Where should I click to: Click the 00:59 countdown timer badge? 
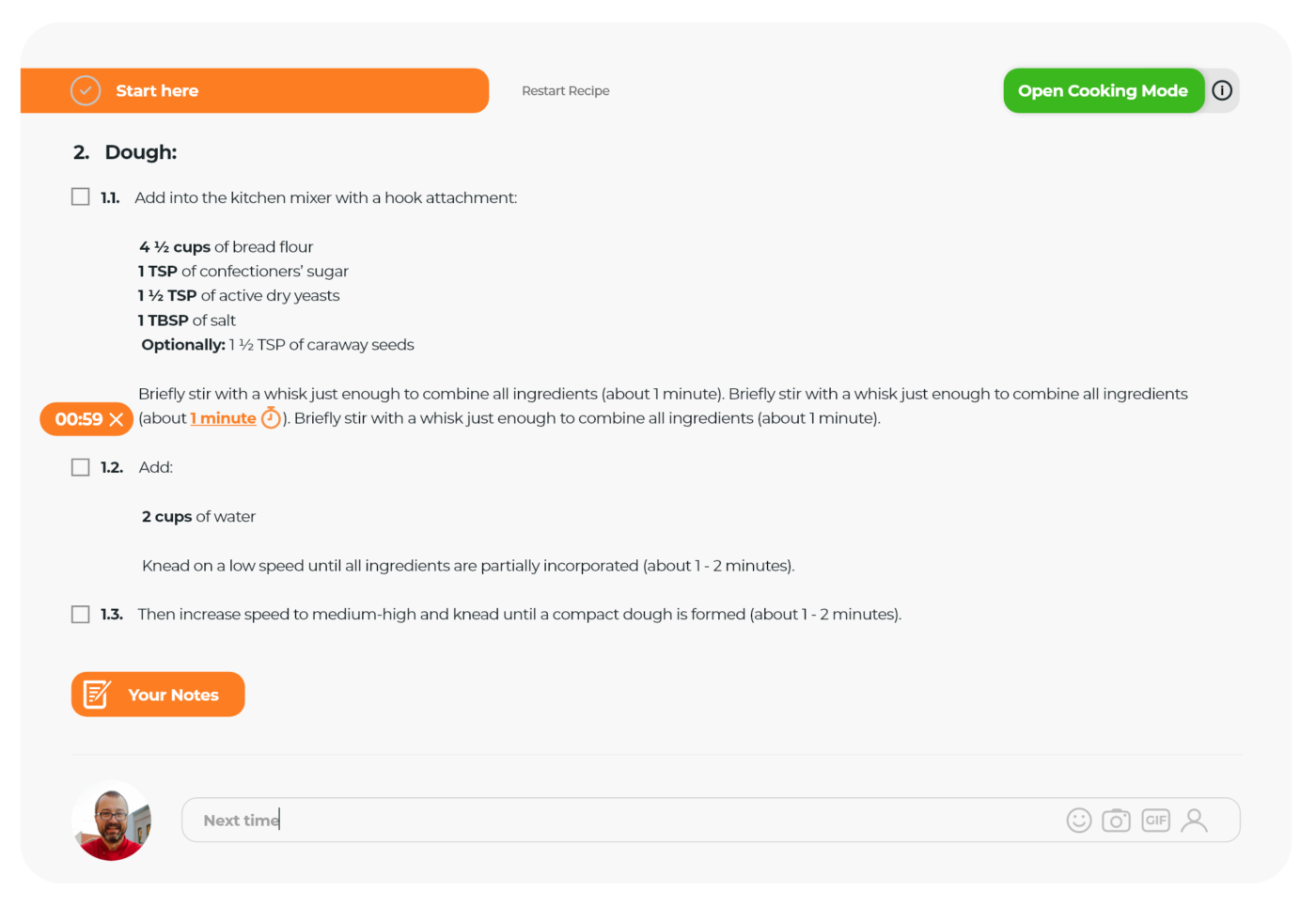tap(78, 419)
